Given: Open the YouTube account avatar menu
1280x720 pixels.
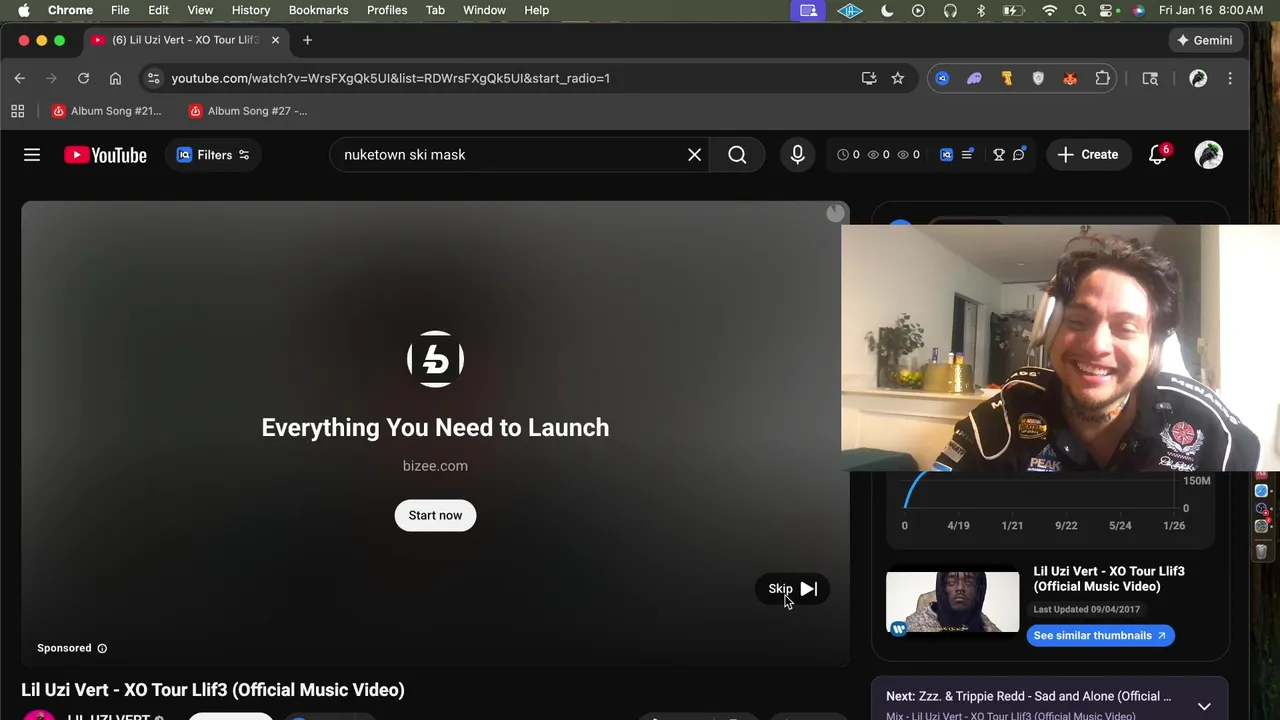Looking at the screenshot, I should pyautogui.click(x=1208, y=155).
